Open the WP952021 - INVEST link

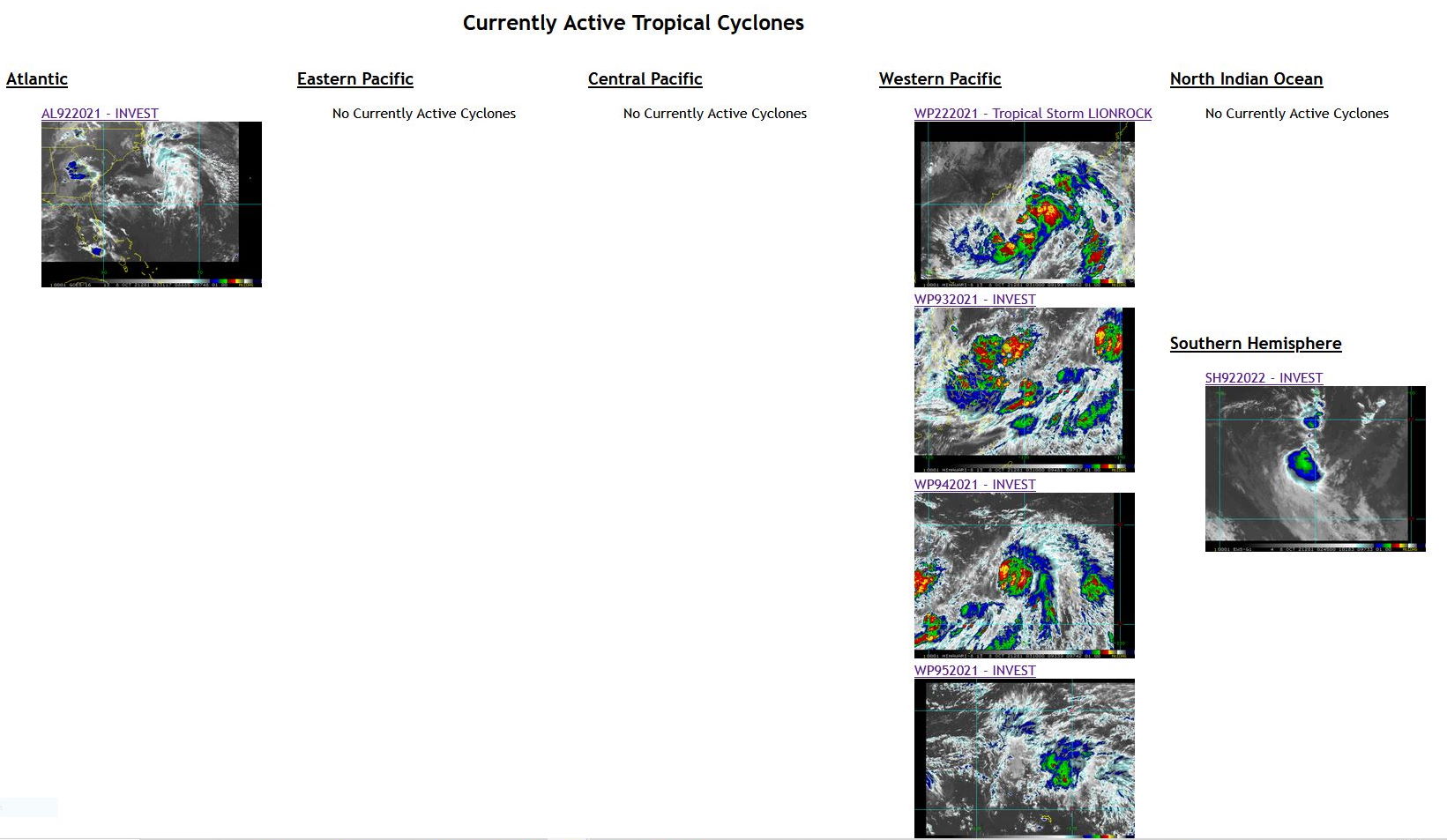coord(974,671)
